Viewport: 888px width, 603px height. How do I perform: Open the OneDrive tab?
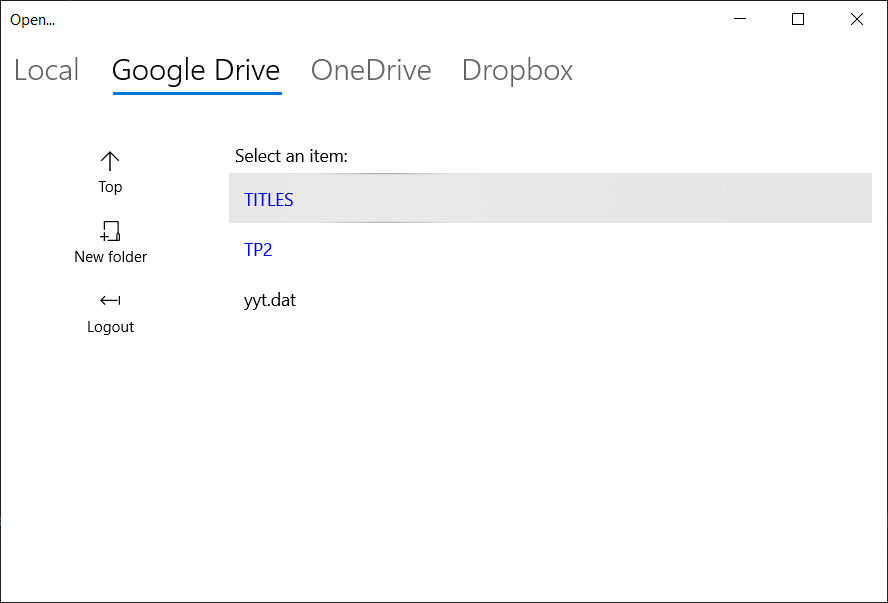click(x=371, y=70)
